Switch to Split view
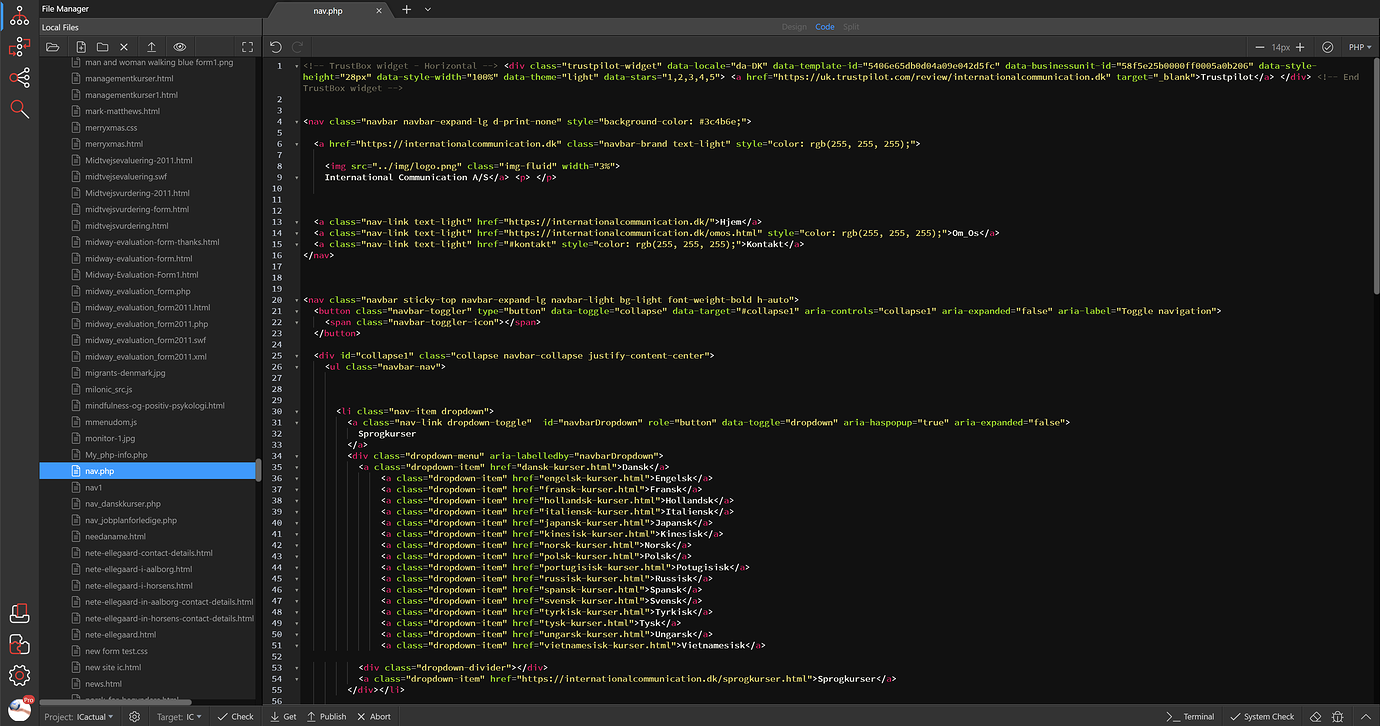Screen dimensions: 1380x726 pyautogui.click(x=851, y=27)
